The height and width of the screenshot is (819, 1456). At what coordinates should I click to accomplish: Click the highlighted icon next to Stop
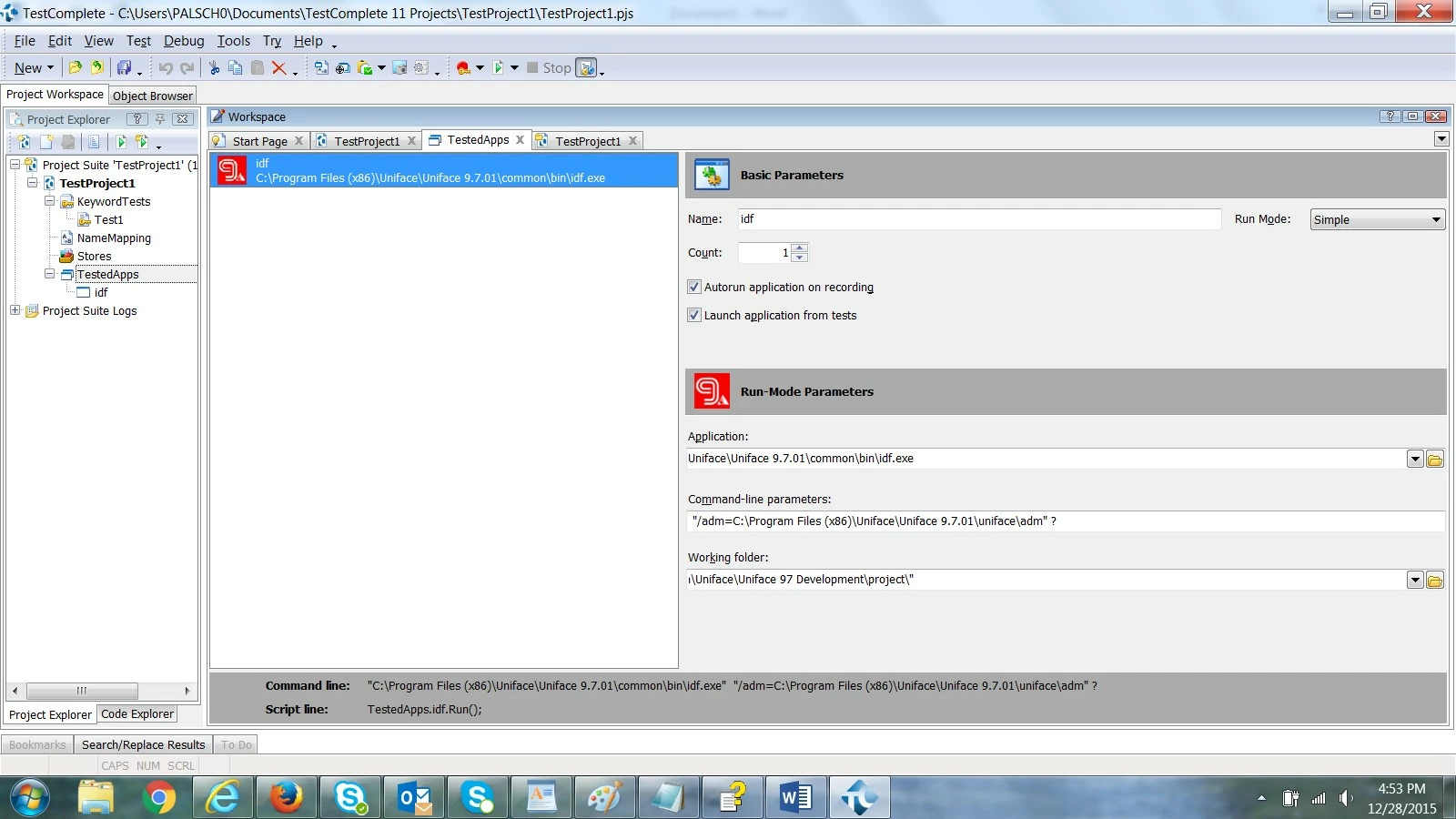pyautogui.click(x=587, y=68)
